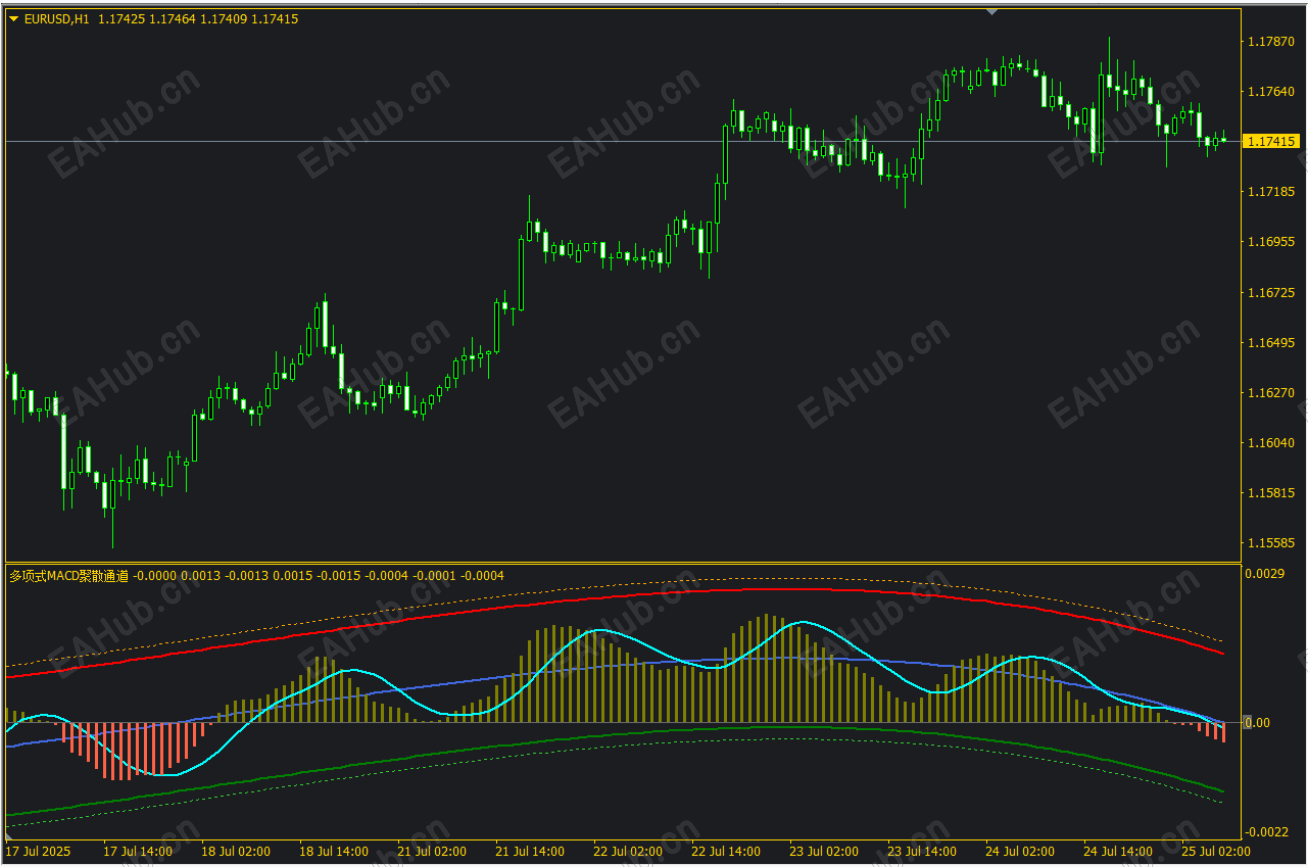Click the indicator value -0.0013
This screenshot has height=867, width=1308.
coord(246,576)
